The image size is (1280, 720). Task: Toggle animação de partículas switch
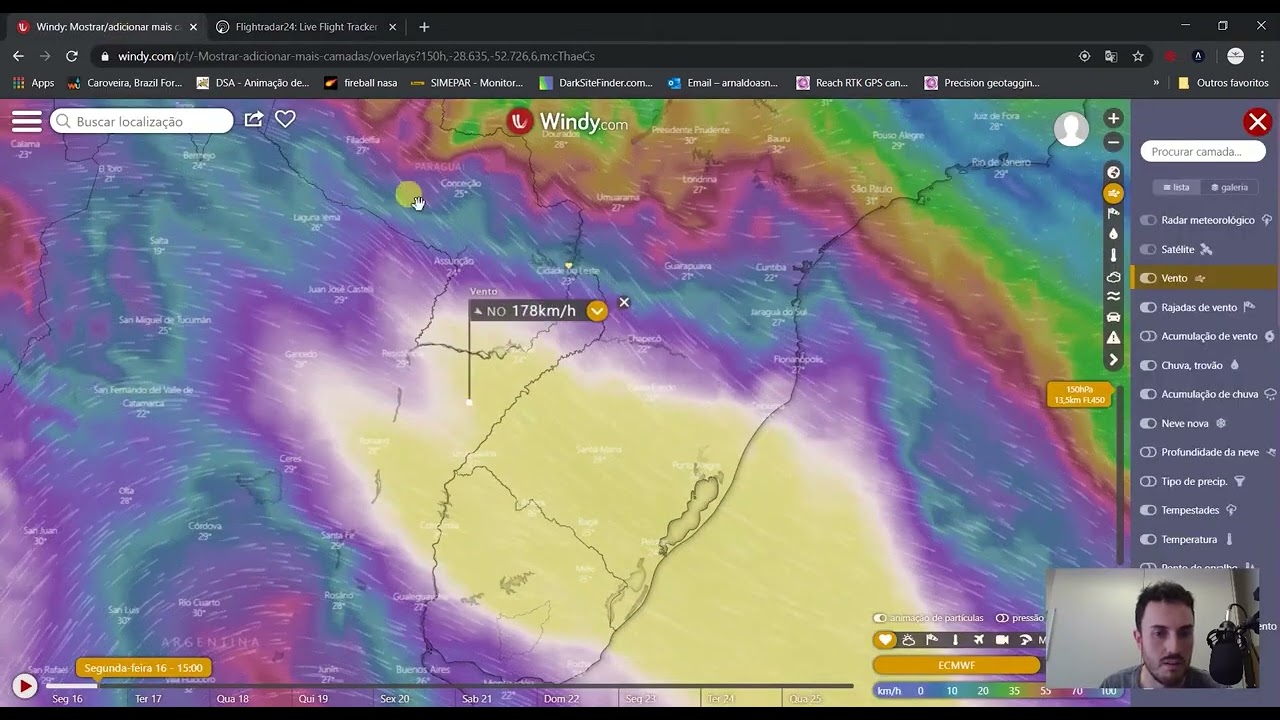coord(880,618)
